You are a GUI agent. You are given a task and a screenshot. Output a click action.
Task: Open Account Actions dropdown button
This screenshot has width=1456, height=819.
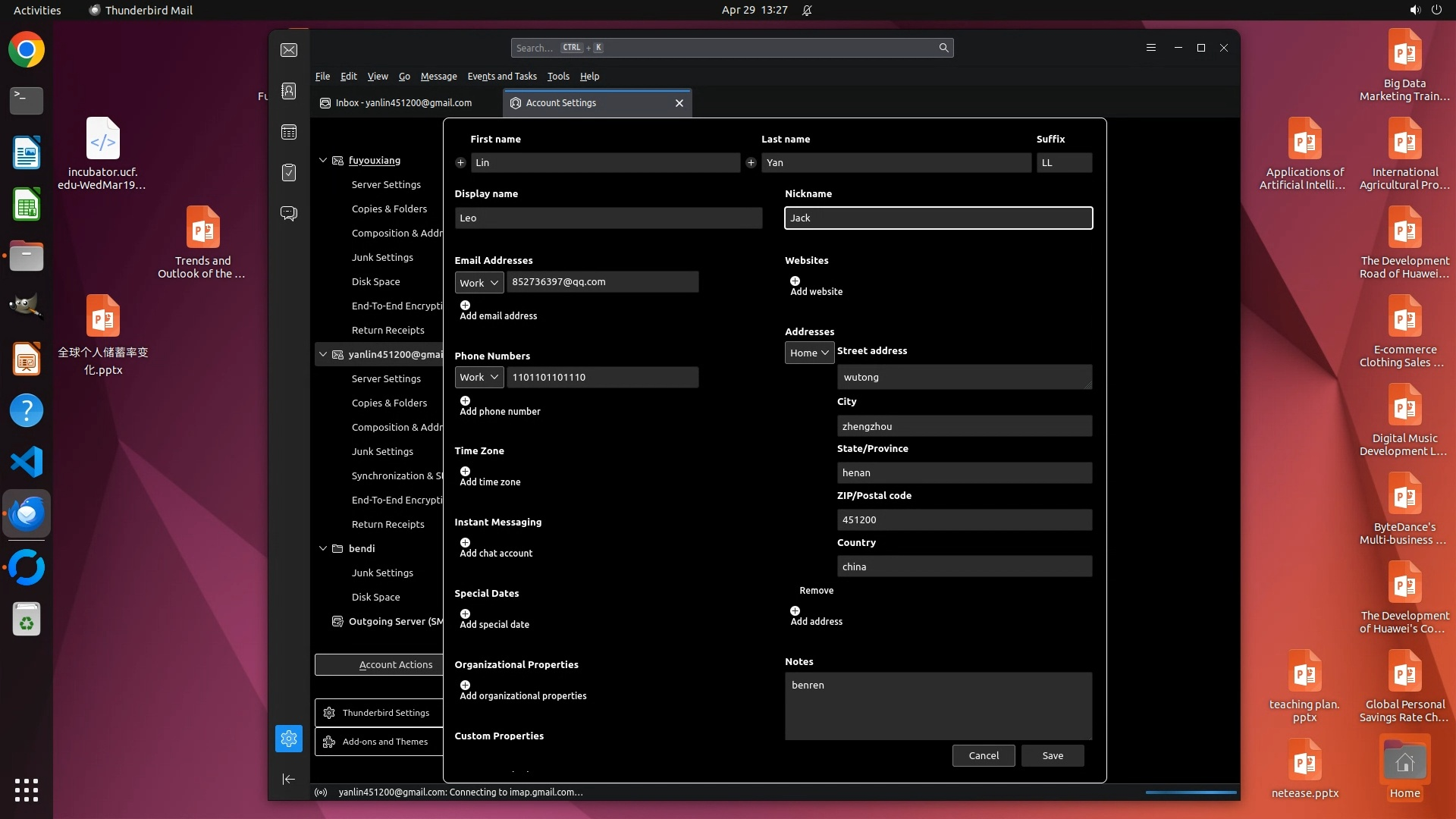coord(379,664)
